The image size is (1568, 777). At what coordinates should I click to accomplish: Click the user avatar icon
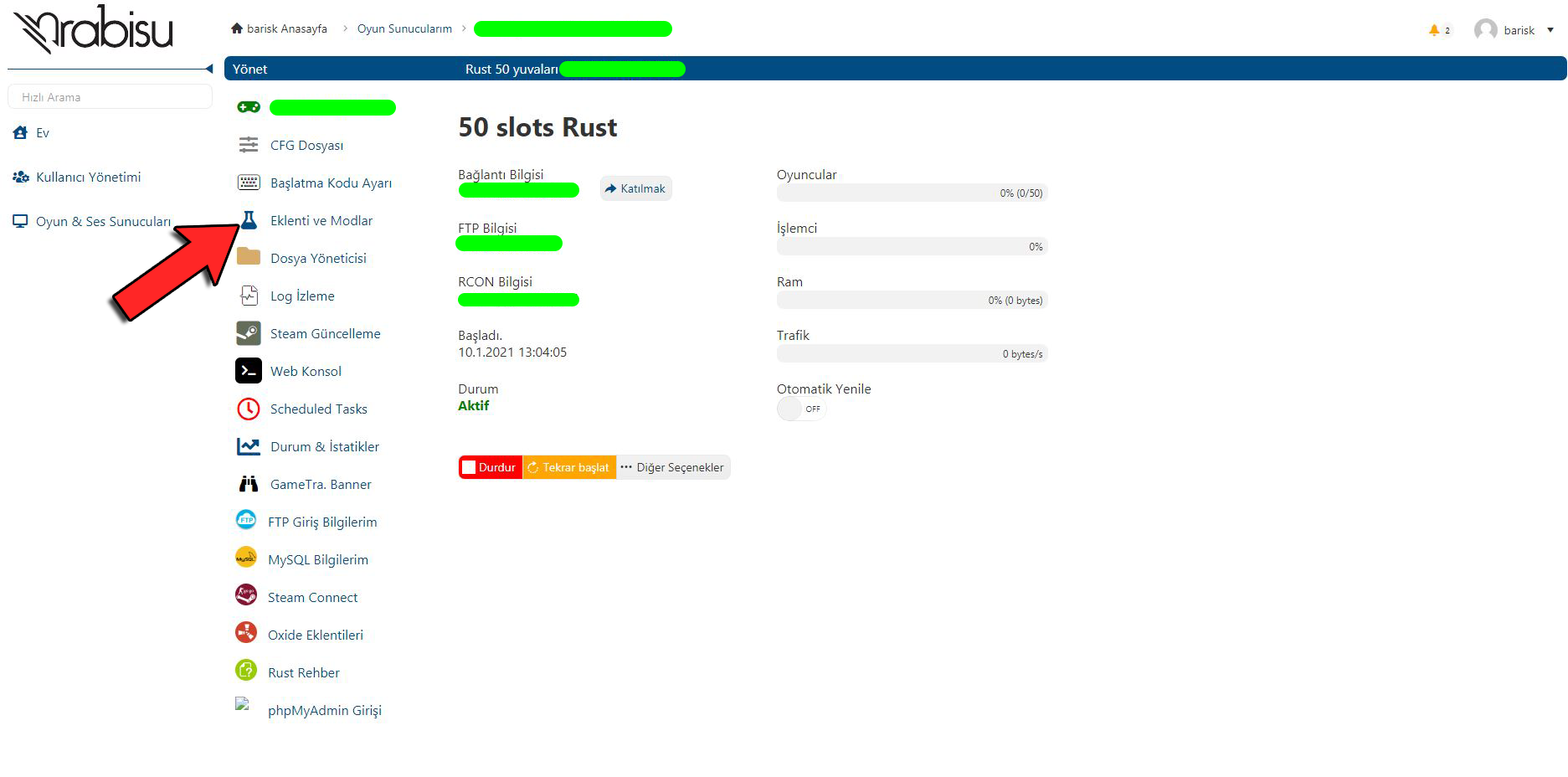point(1486,30)
